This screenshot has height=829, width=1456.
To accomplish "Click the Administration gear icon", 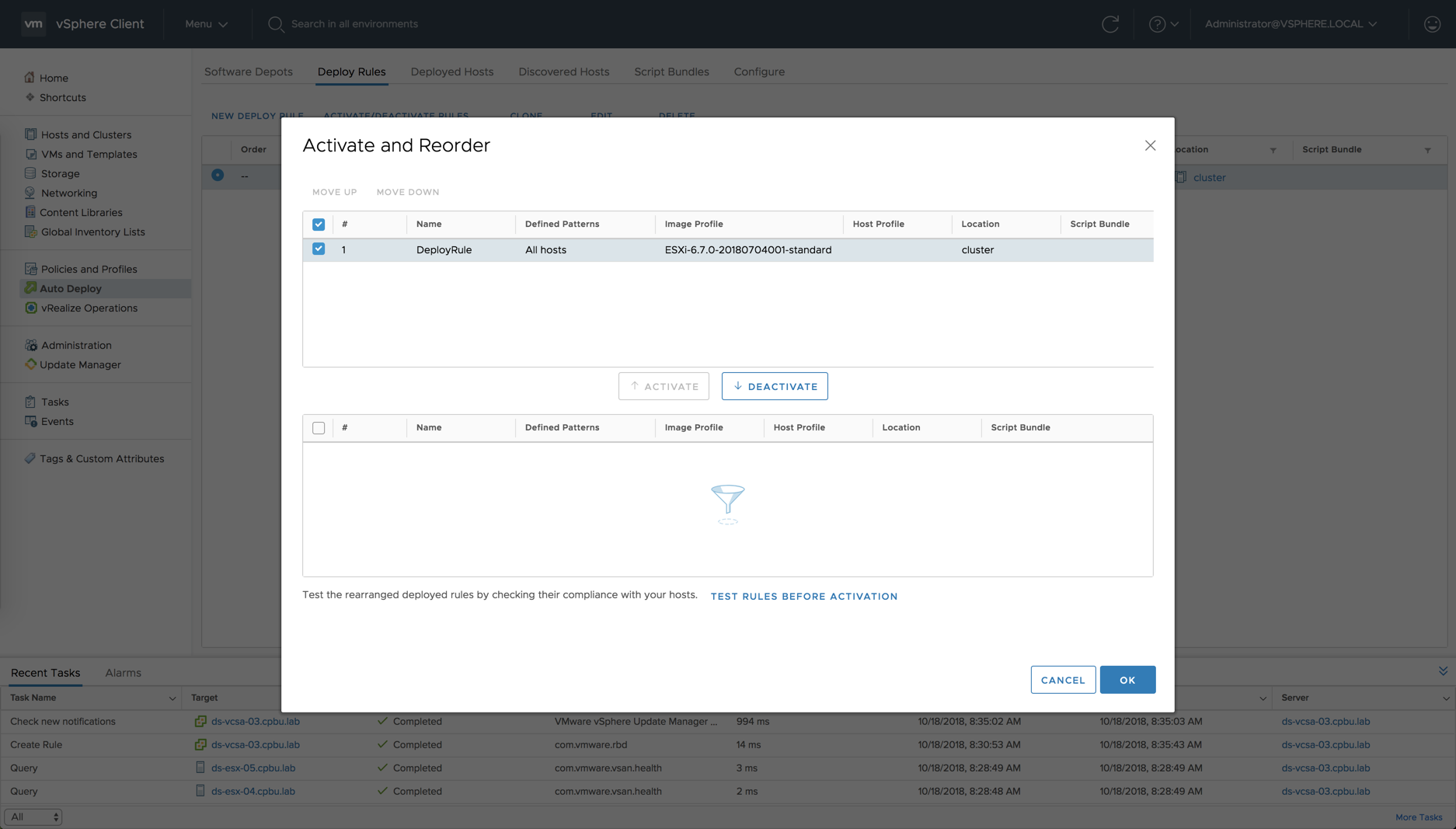I will (30, 345).
